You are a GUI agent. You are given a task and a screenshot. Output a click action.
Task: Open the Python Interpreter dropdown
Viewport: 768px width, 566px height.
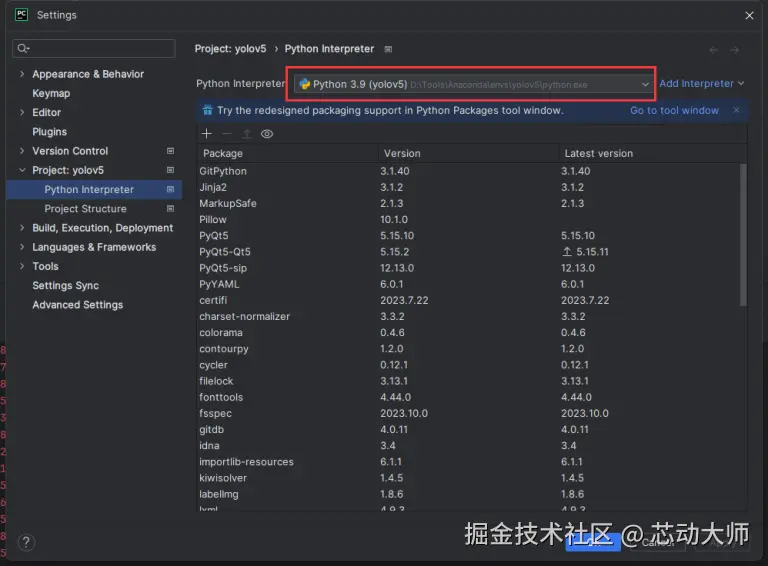coord(473,84)
